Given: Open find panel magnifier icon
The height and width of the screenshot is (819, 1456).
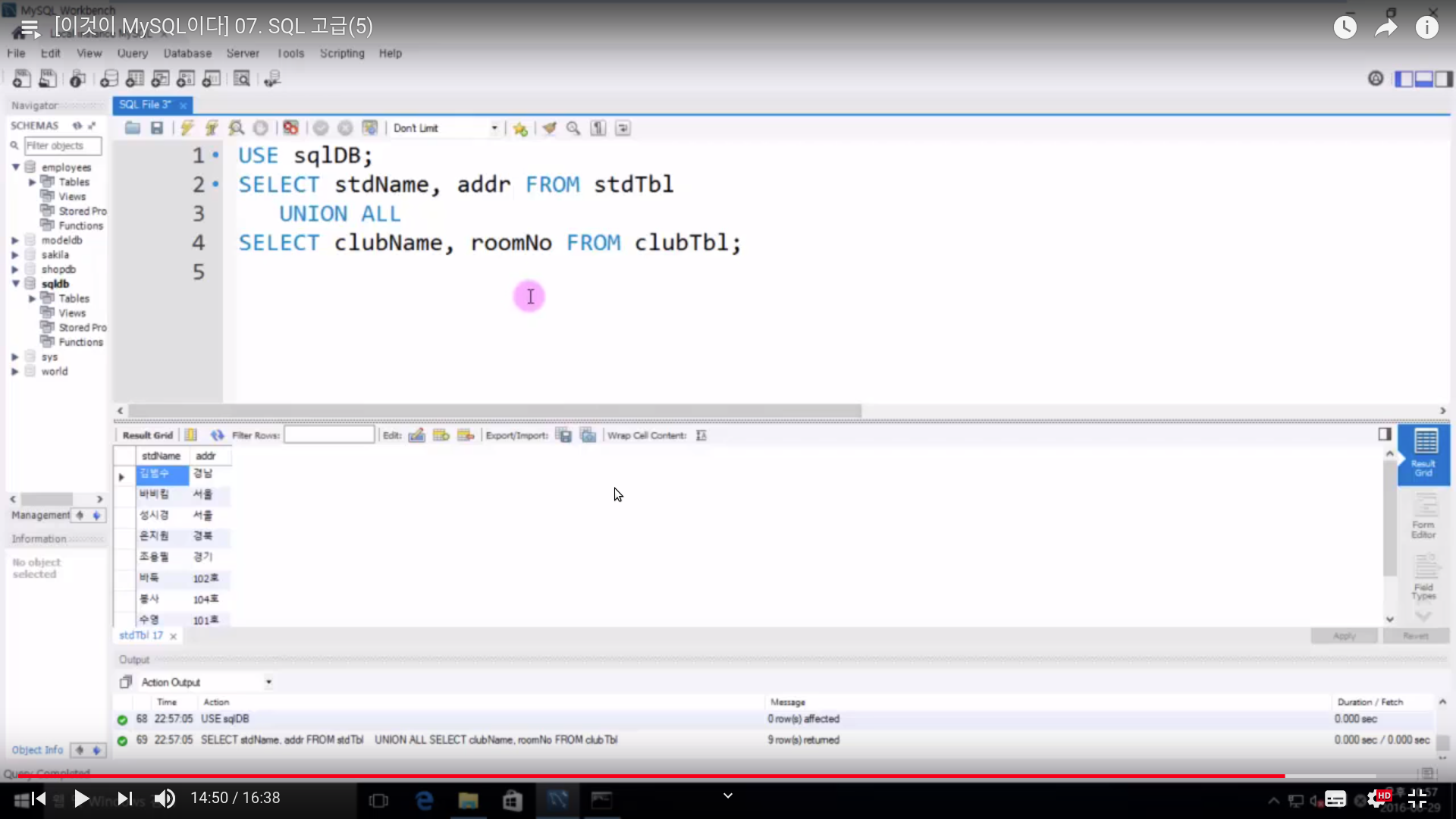Looking at the screenshot, I should click(x=573, y=128).
